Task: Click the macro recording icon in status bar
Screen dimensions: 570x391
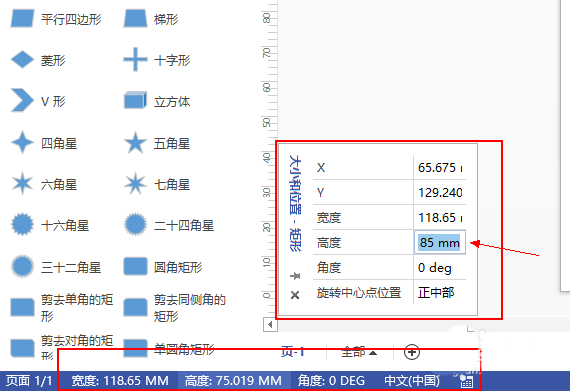Action: pyautogui.click(x=466, y=381)
